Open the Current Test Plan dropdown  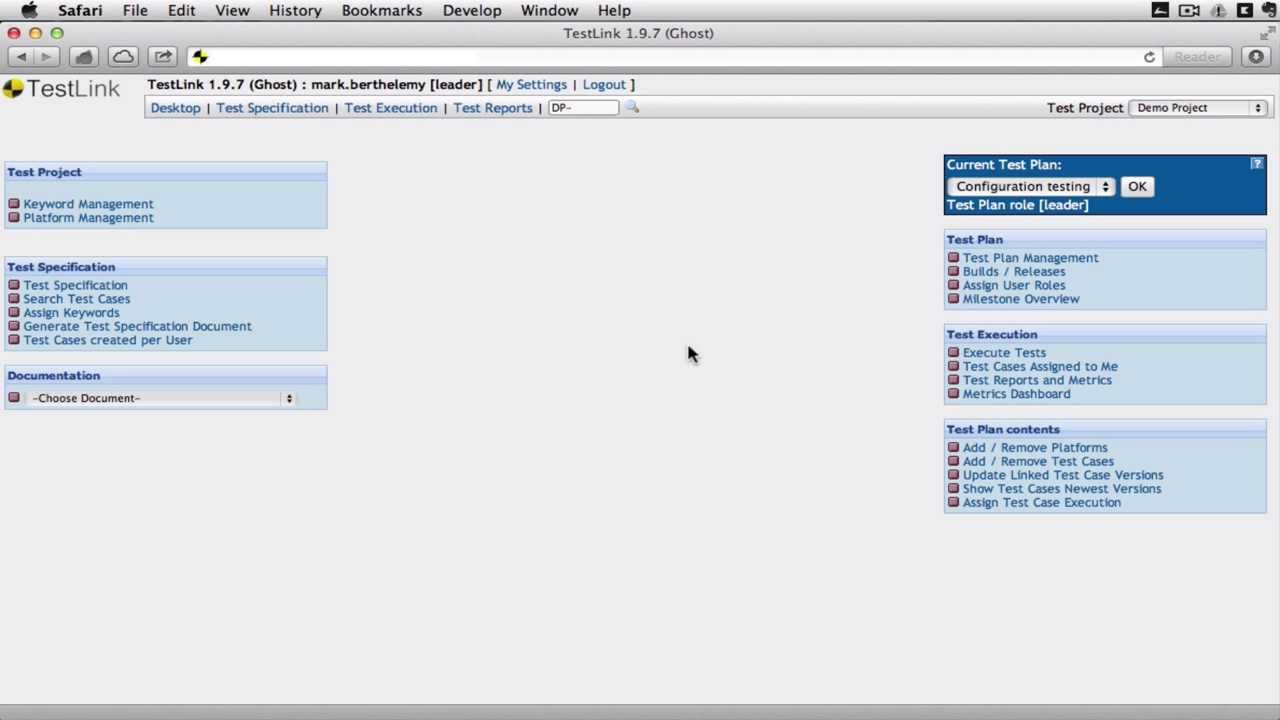(x=1032, y=187)
